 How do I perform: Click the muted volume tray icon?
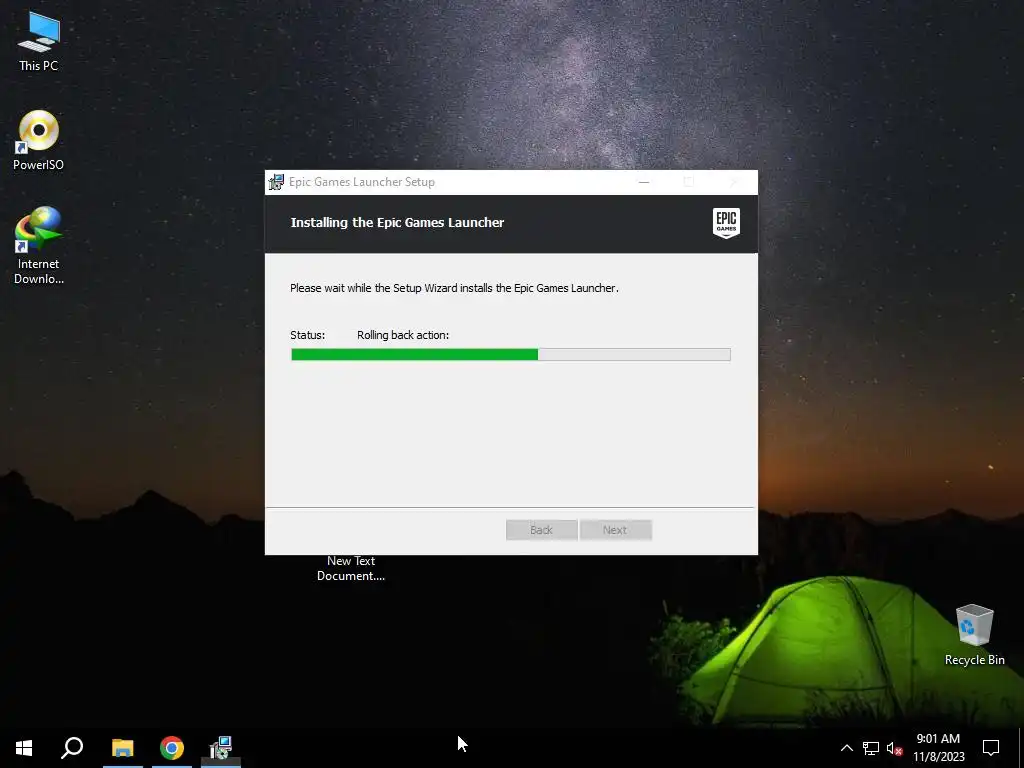coord(894,748)
